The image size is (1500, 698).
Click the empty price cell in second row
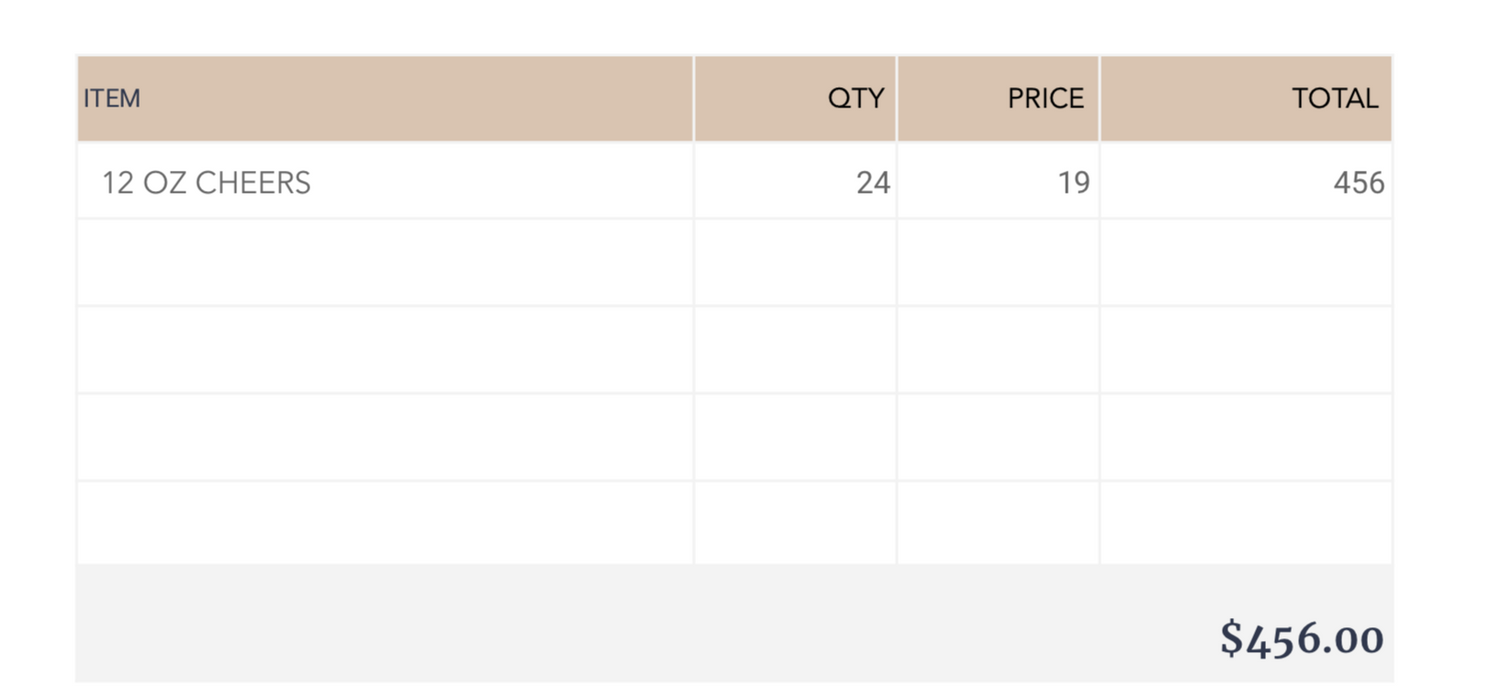(998, 262)
